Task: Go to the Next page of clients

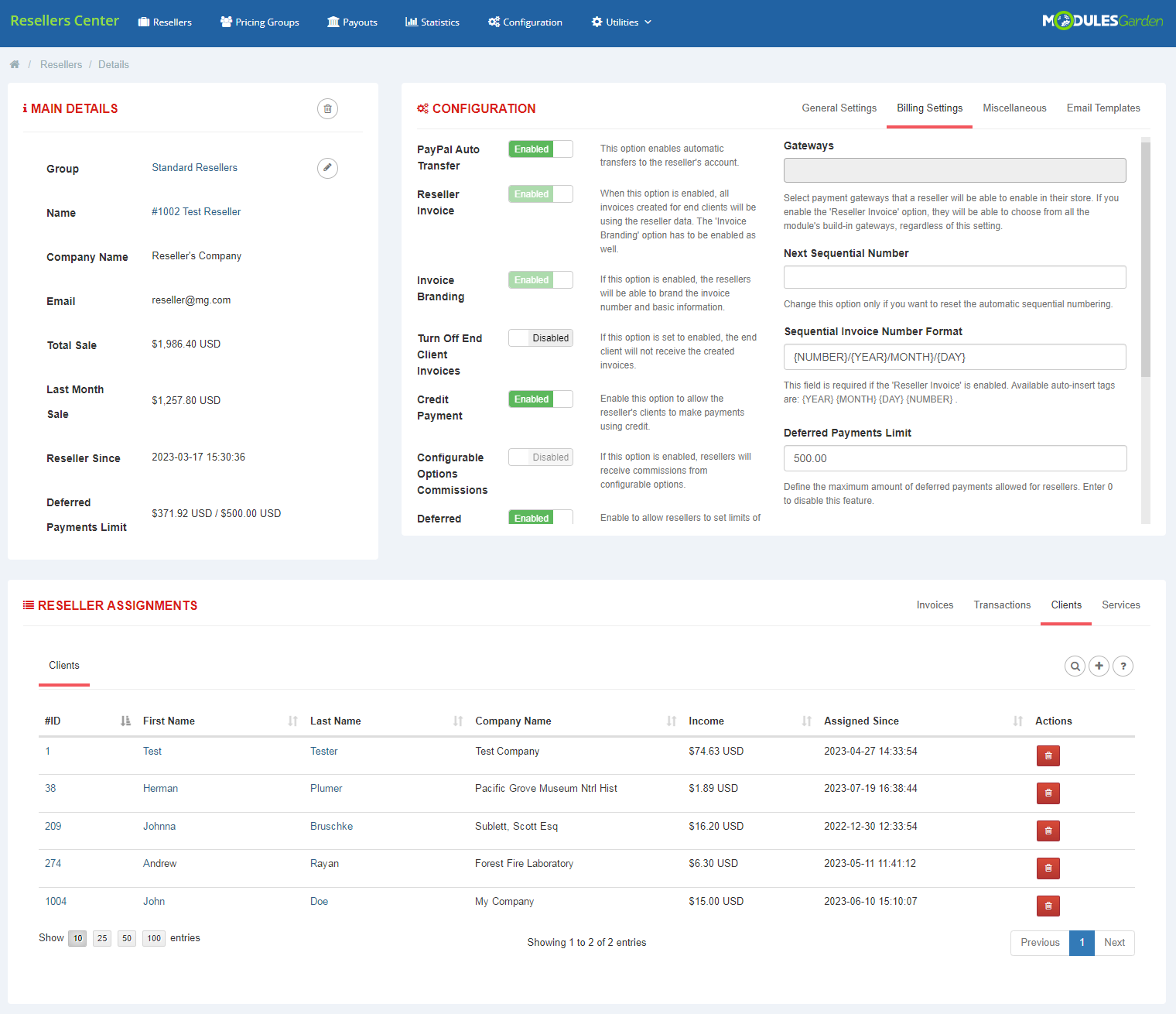Action: [x=1114, y=942]
